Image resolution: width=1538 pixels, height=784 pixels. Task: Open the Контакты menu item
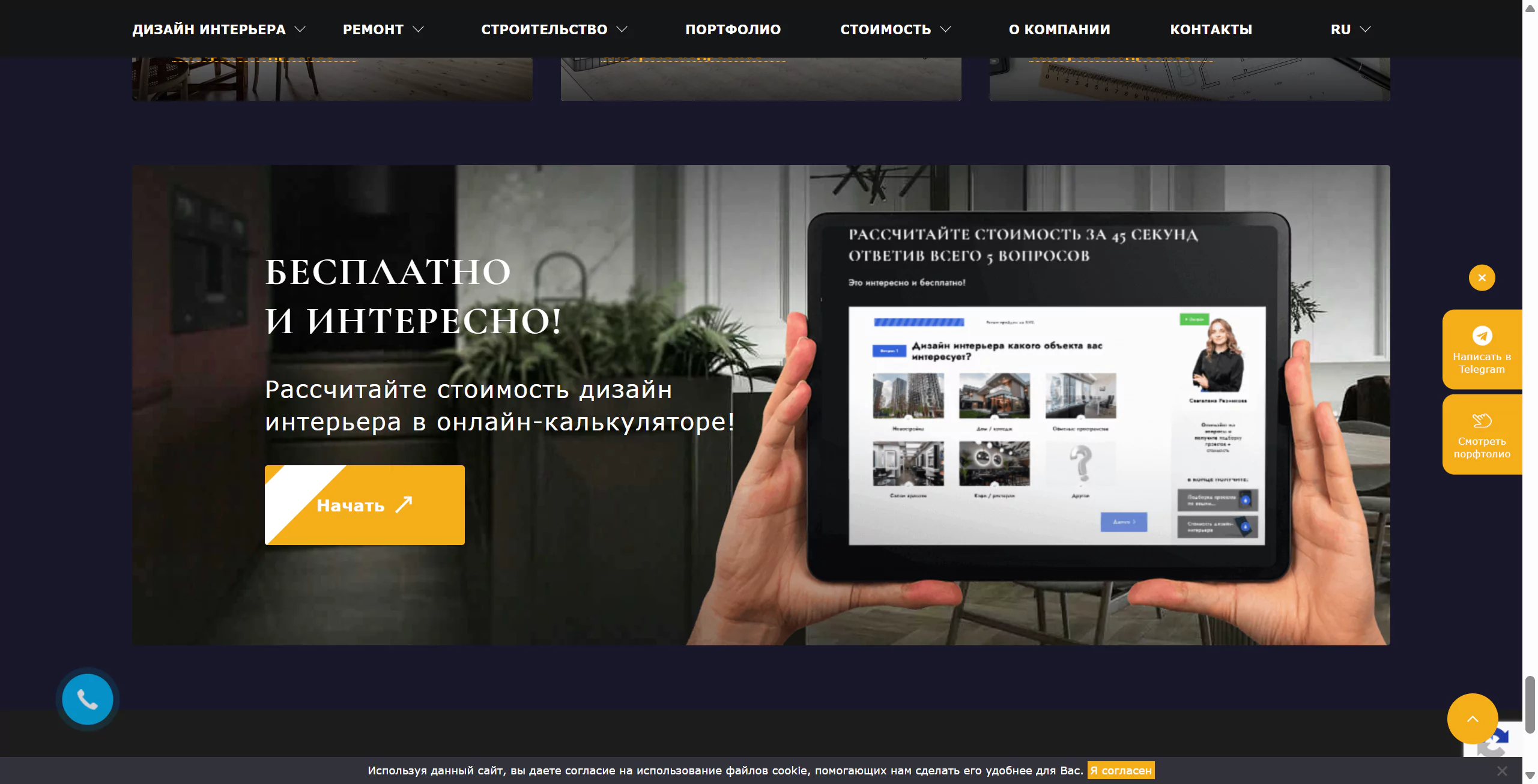click(x=1211, y=29)
